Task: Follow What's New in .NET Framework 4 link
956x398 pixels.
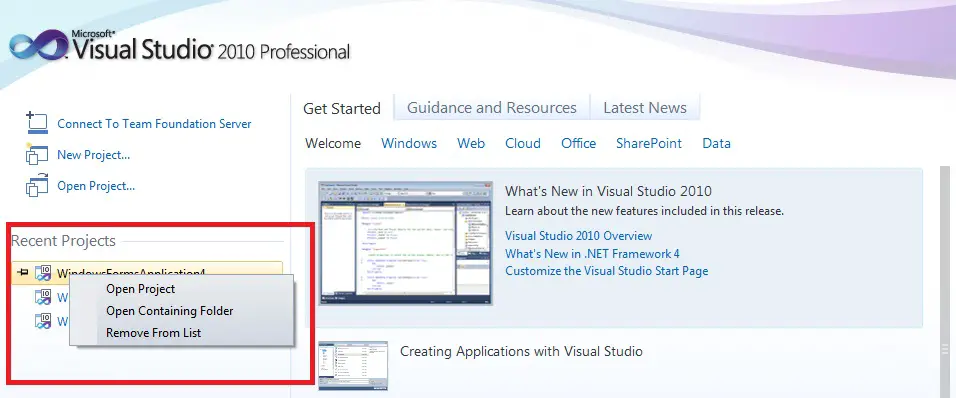Action: [592, 254]
